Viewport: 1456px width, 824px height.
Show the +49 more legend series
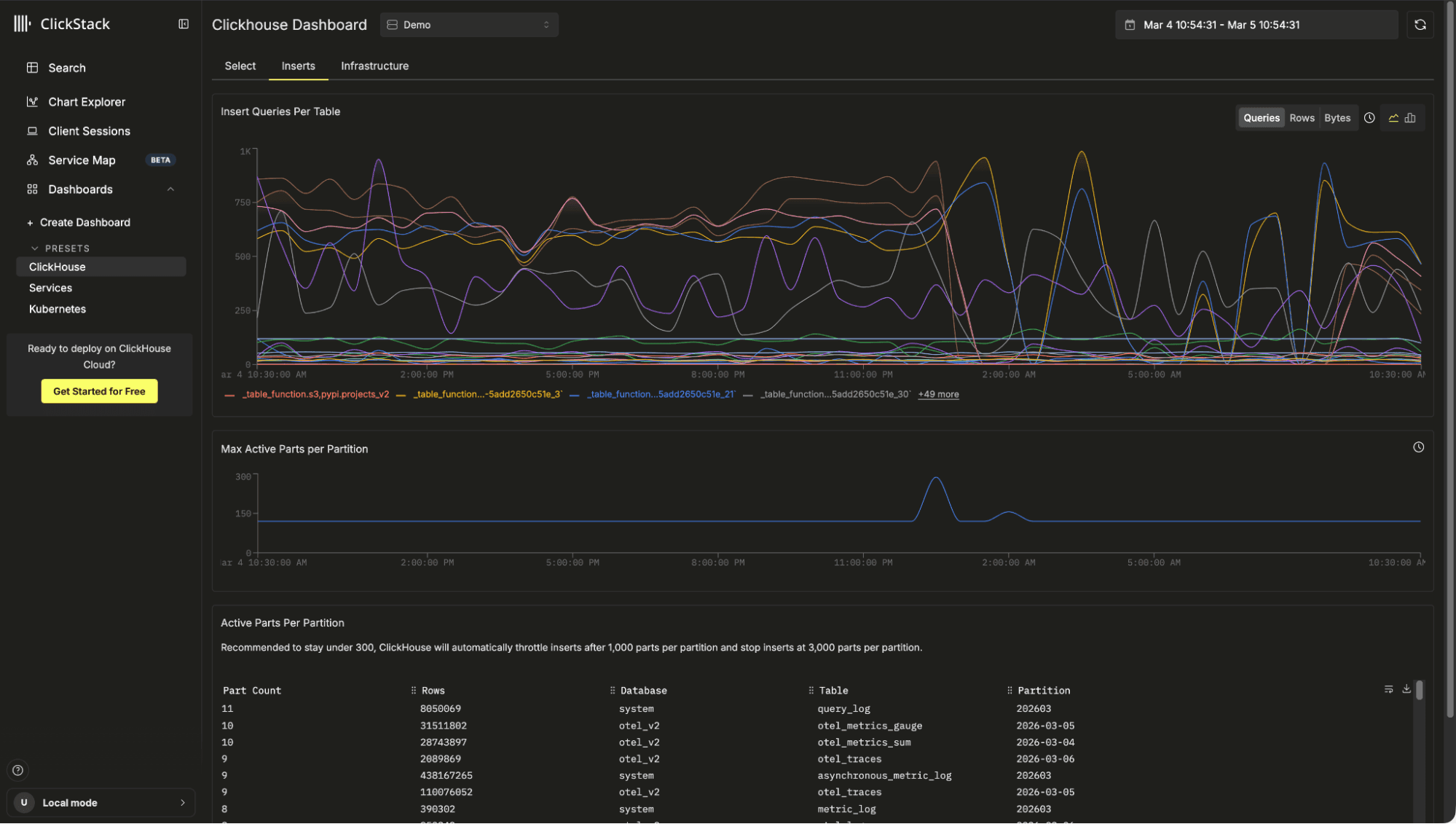coord(938,394)
